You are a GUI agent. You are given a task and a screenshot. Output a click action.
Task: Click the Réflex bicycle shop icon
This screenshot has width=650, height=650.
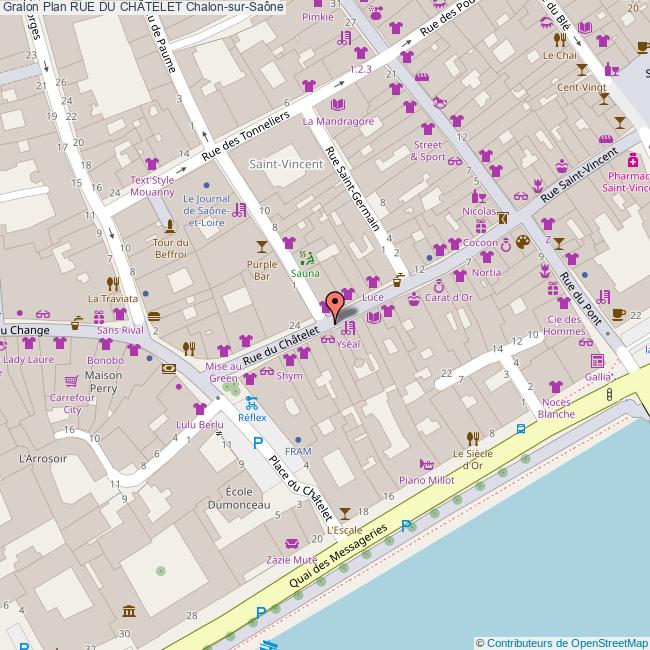(252, 404)
